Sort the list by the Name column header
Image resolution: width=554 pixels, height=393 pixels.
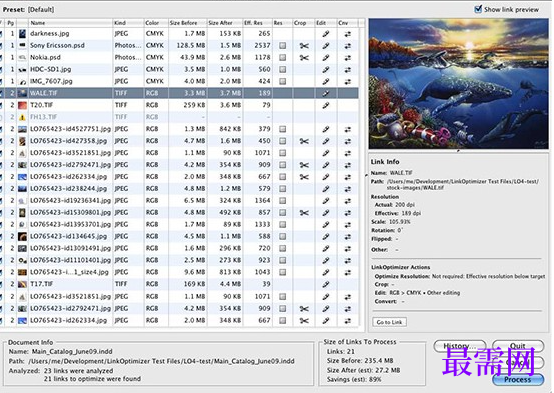(70, 23)
